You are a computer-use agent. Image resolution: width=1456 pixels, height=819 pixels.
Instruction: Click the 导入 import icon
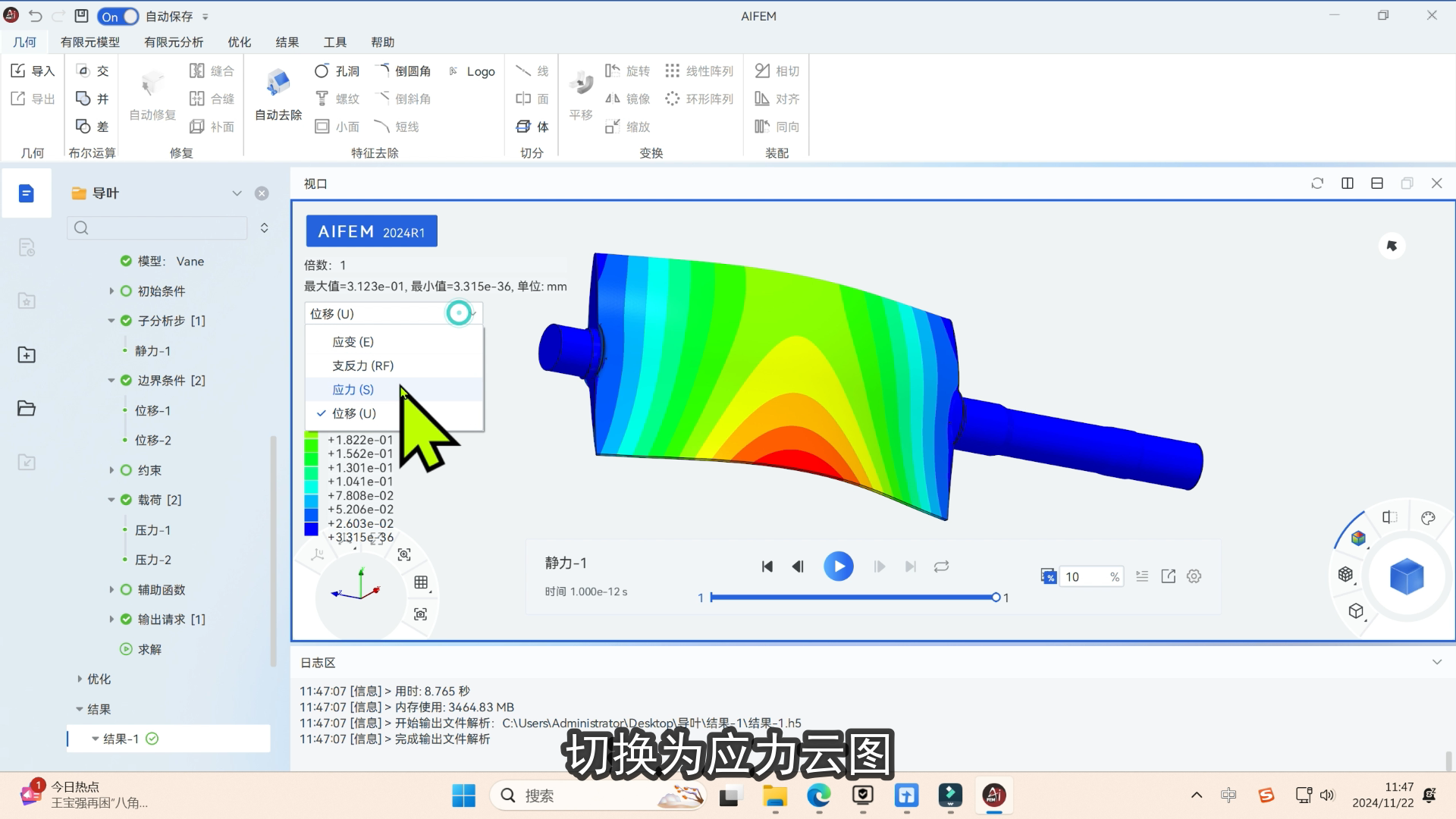[x=19, y=71]
